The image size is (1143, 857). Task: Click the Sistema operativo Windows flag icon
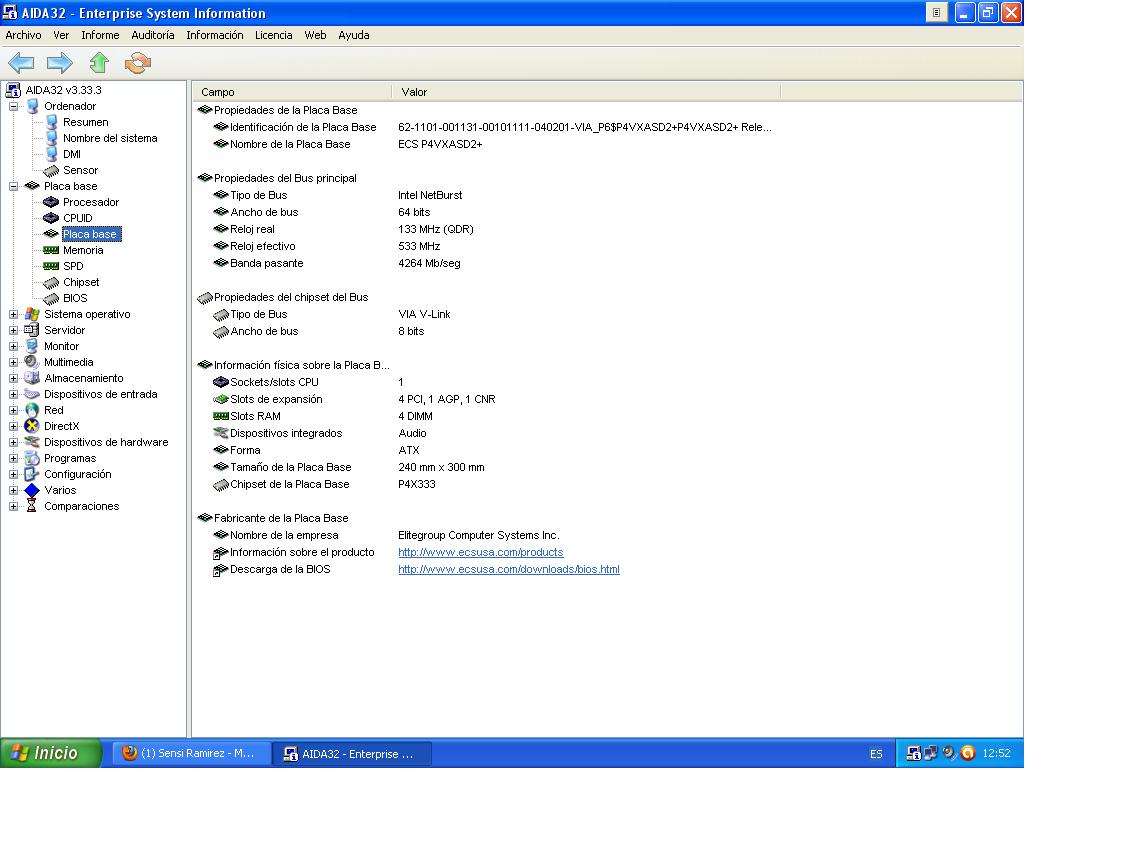click(x=32, y=315)
